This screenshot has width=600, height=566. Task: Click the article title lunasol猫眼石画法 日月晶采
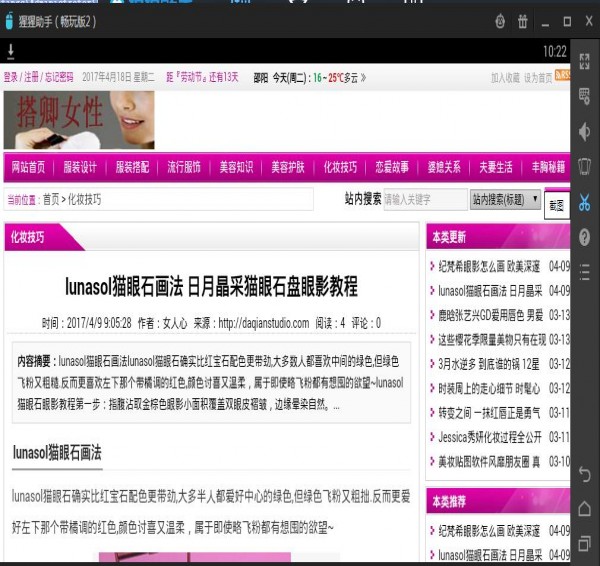[211, 286]
